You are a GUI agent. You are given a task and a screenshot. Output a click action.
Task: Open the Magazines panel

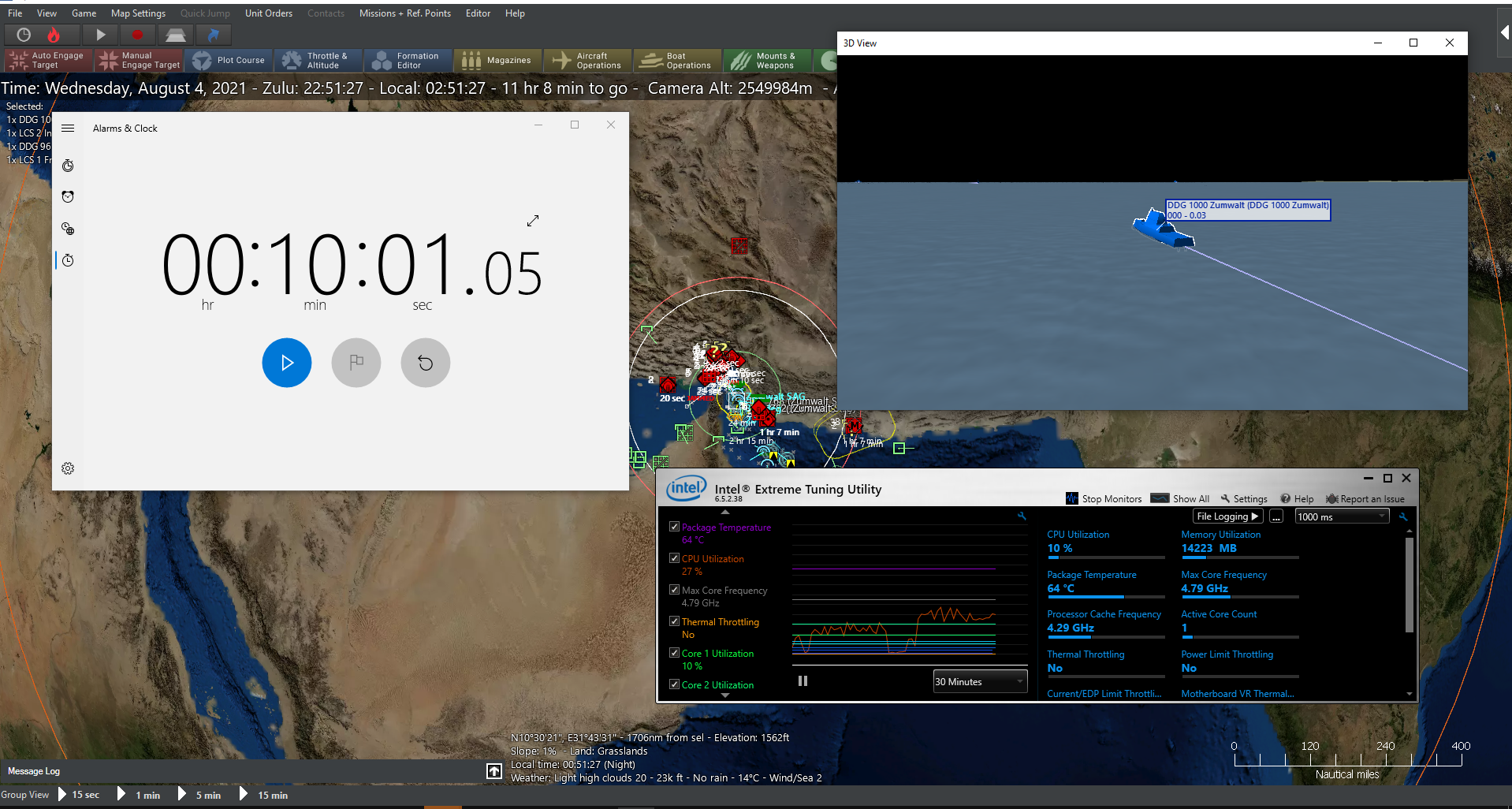tap(497, 61)
